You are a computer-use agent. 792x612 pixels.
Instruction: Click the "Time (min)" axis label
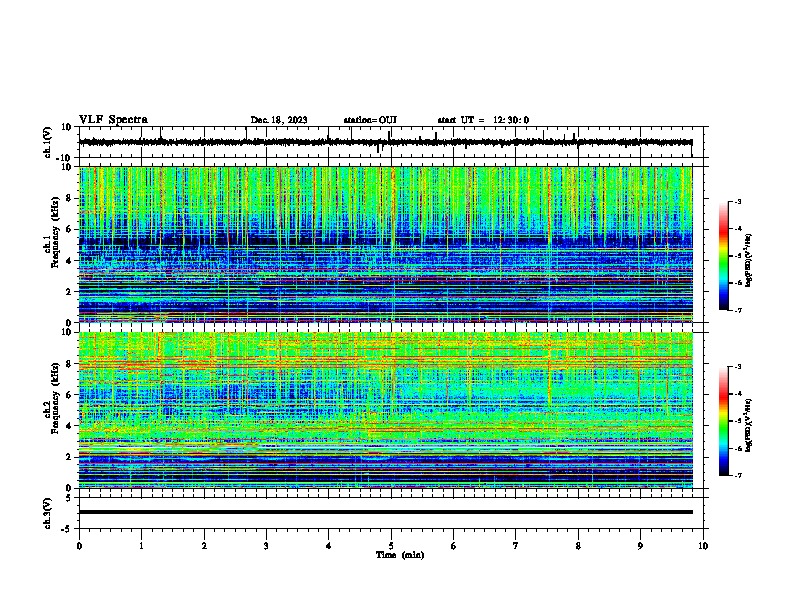pos(400,555)
